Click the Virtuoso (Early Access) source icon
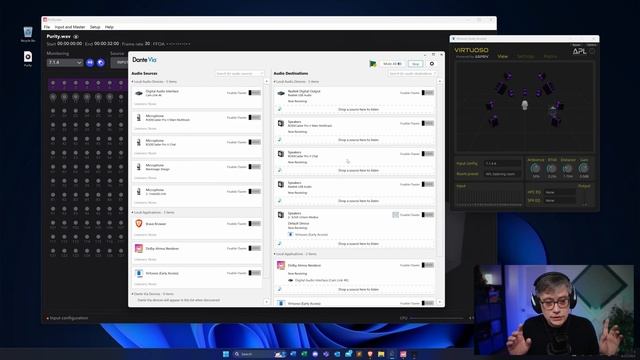This screenshot has width=640, height=360. [139, 273]
